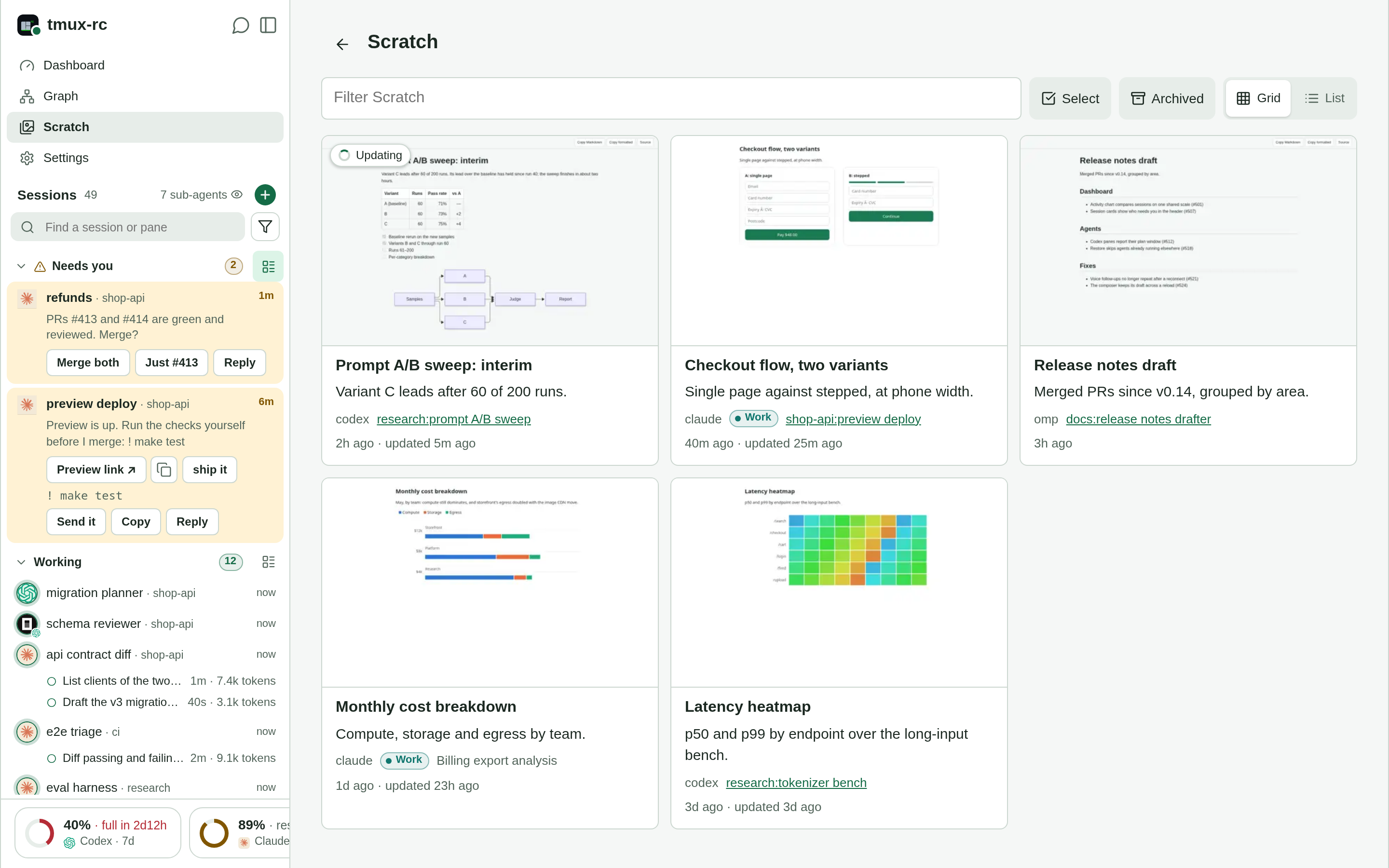Toggle Needs you list layout icon
Viewport: 1389px width, 868px height.
pos(268,266)
